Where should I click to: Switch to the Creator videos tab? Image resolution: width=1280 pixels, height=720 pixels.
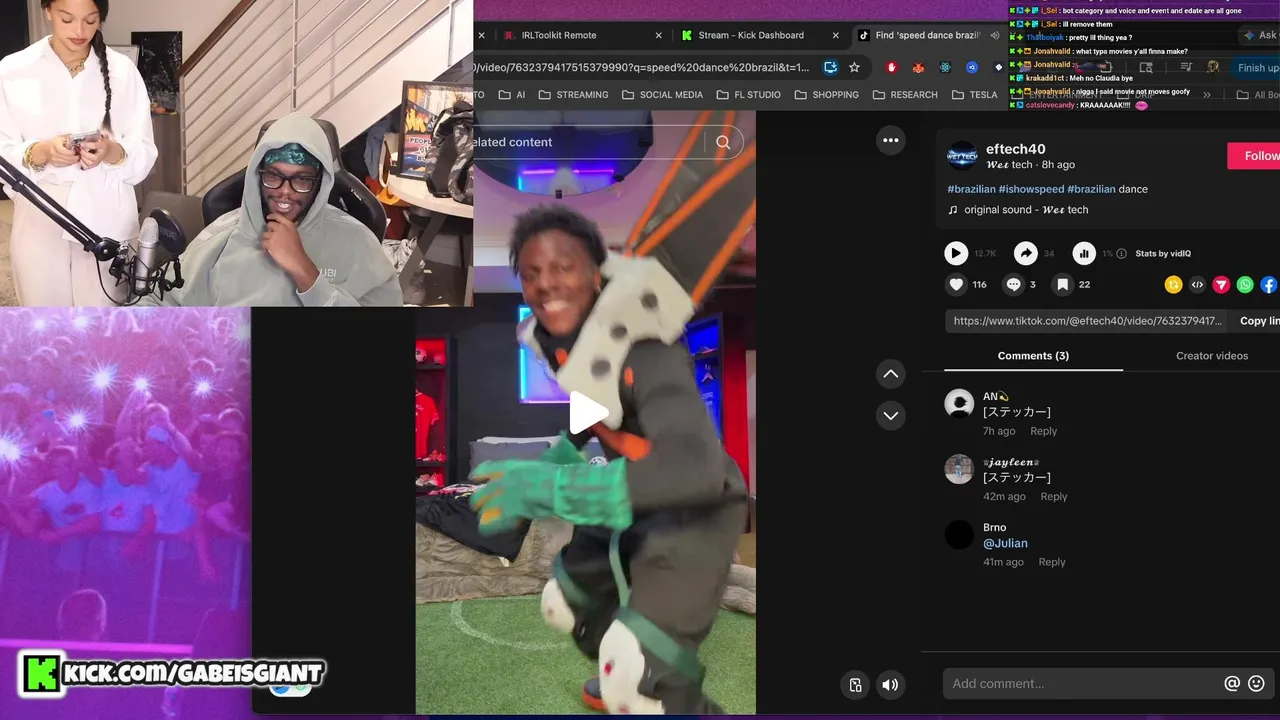[x=1212, y=356]
